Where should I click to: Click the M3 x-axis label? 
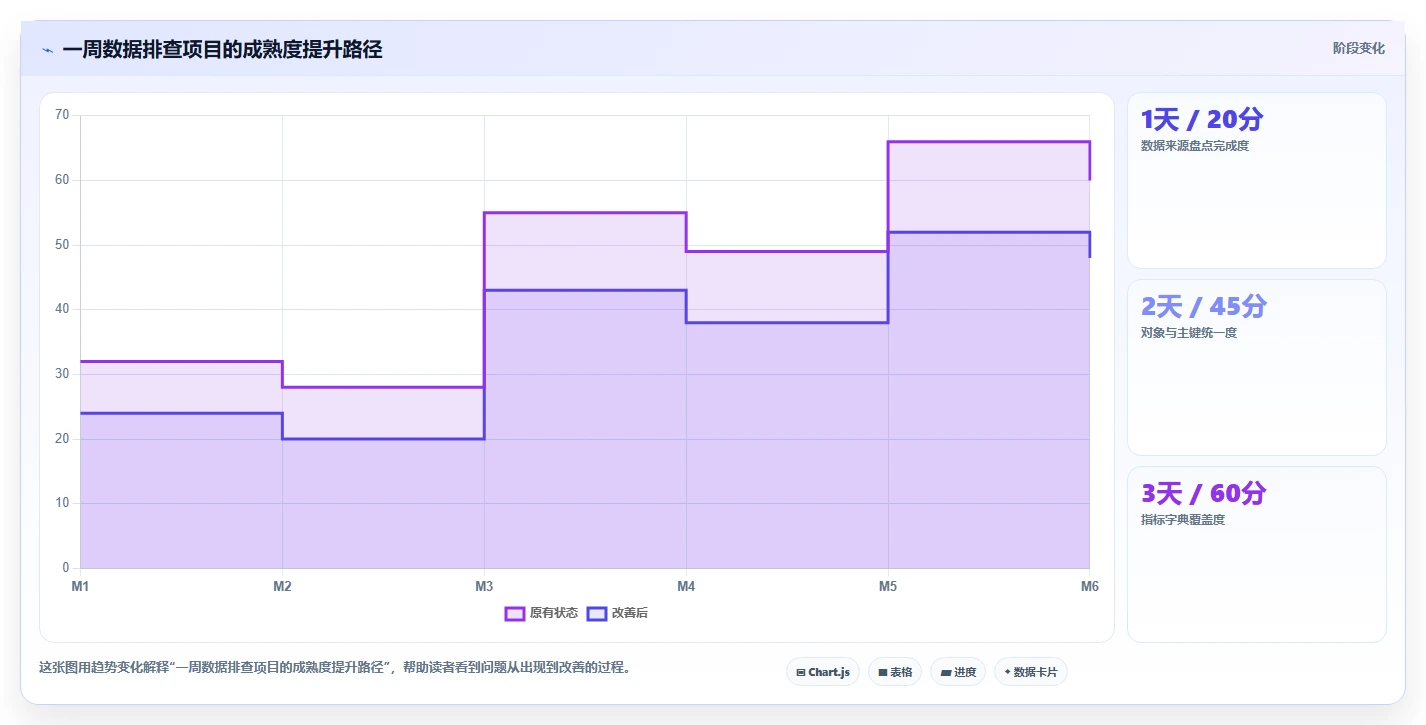pyautogui.click(x=484, y=586)
